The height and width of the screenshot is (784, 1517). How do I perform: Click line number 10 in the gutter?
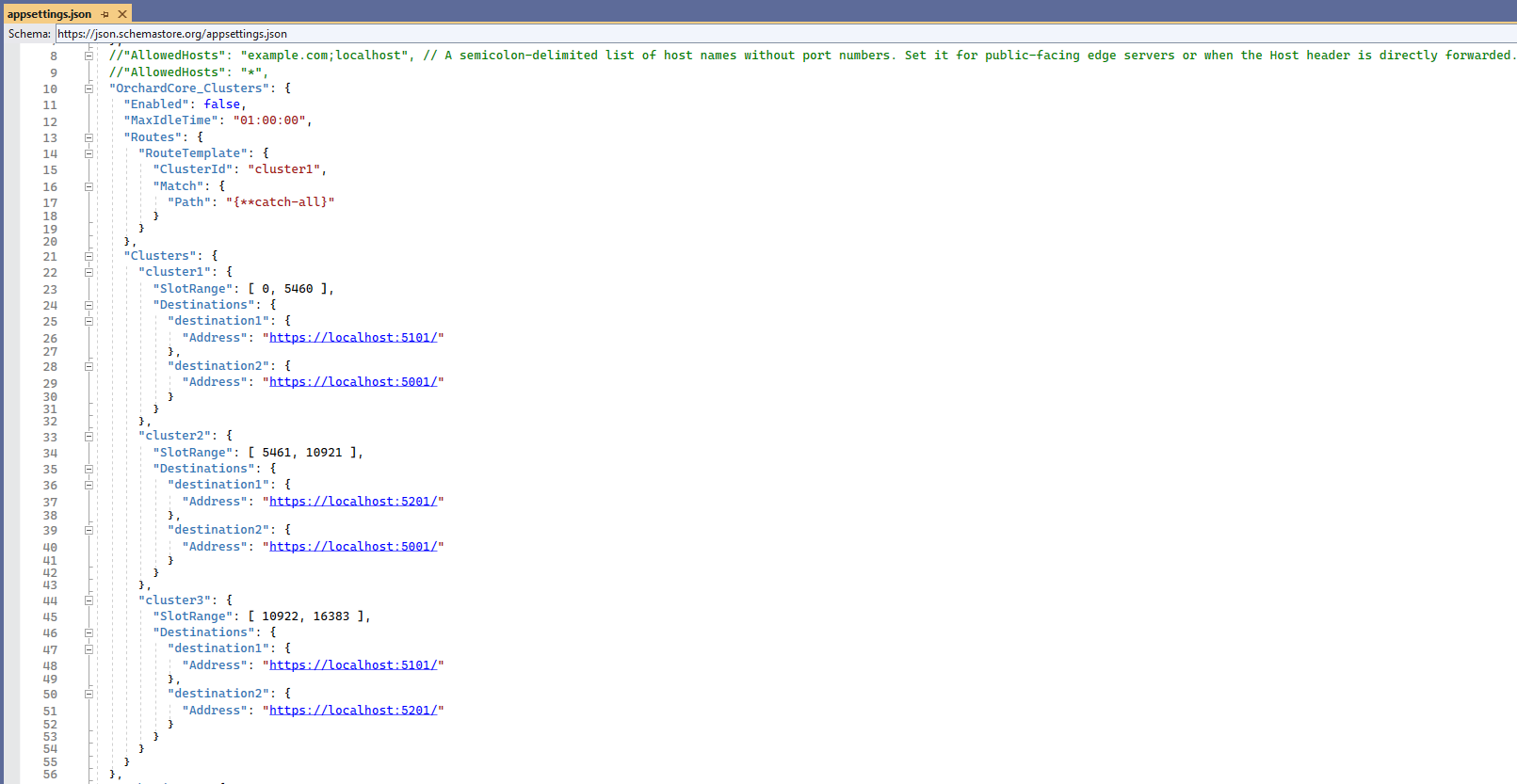click(50, 89)
